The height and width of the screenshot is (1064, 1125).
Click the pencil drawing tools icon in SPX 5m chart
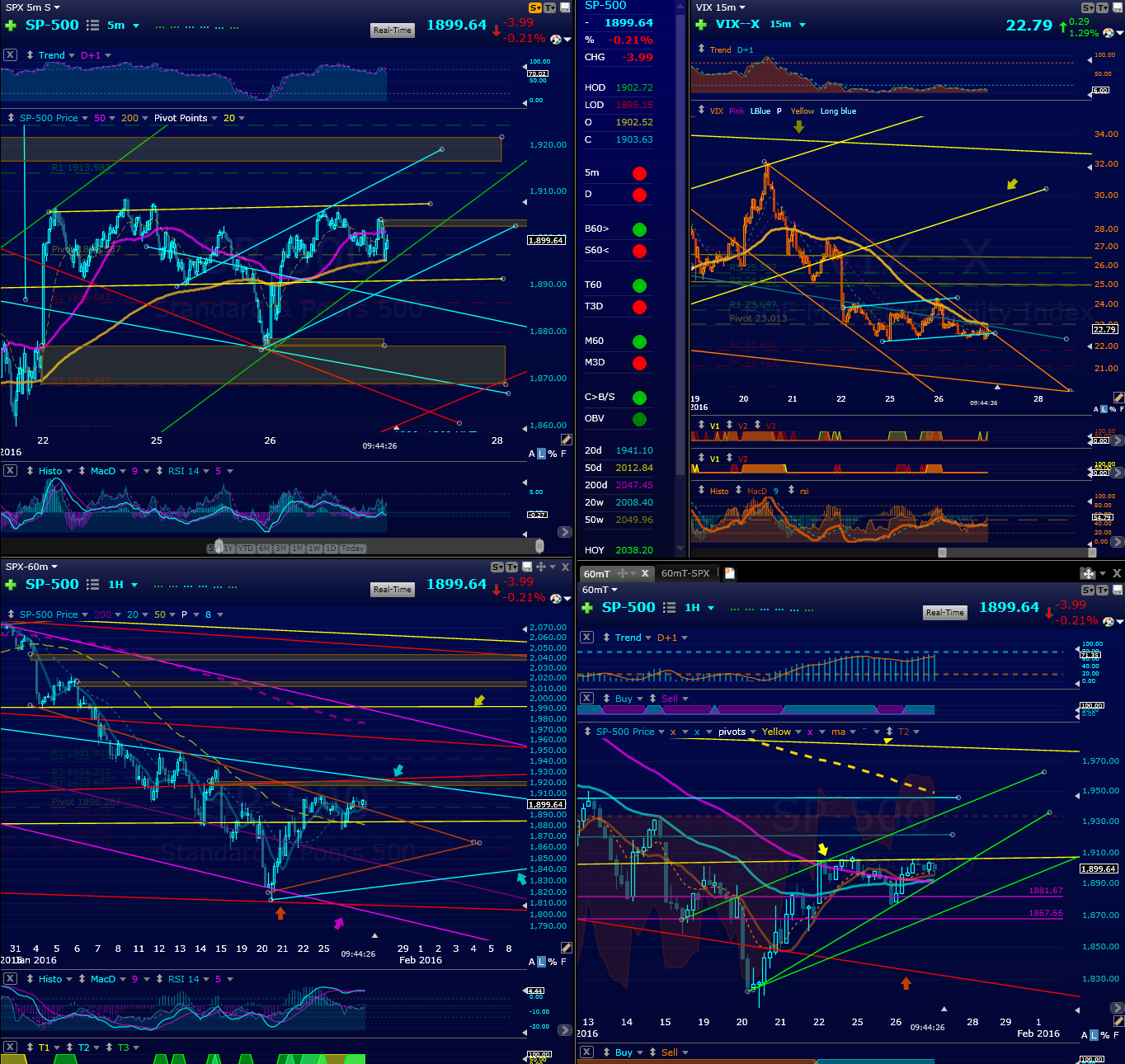[566, 440]
